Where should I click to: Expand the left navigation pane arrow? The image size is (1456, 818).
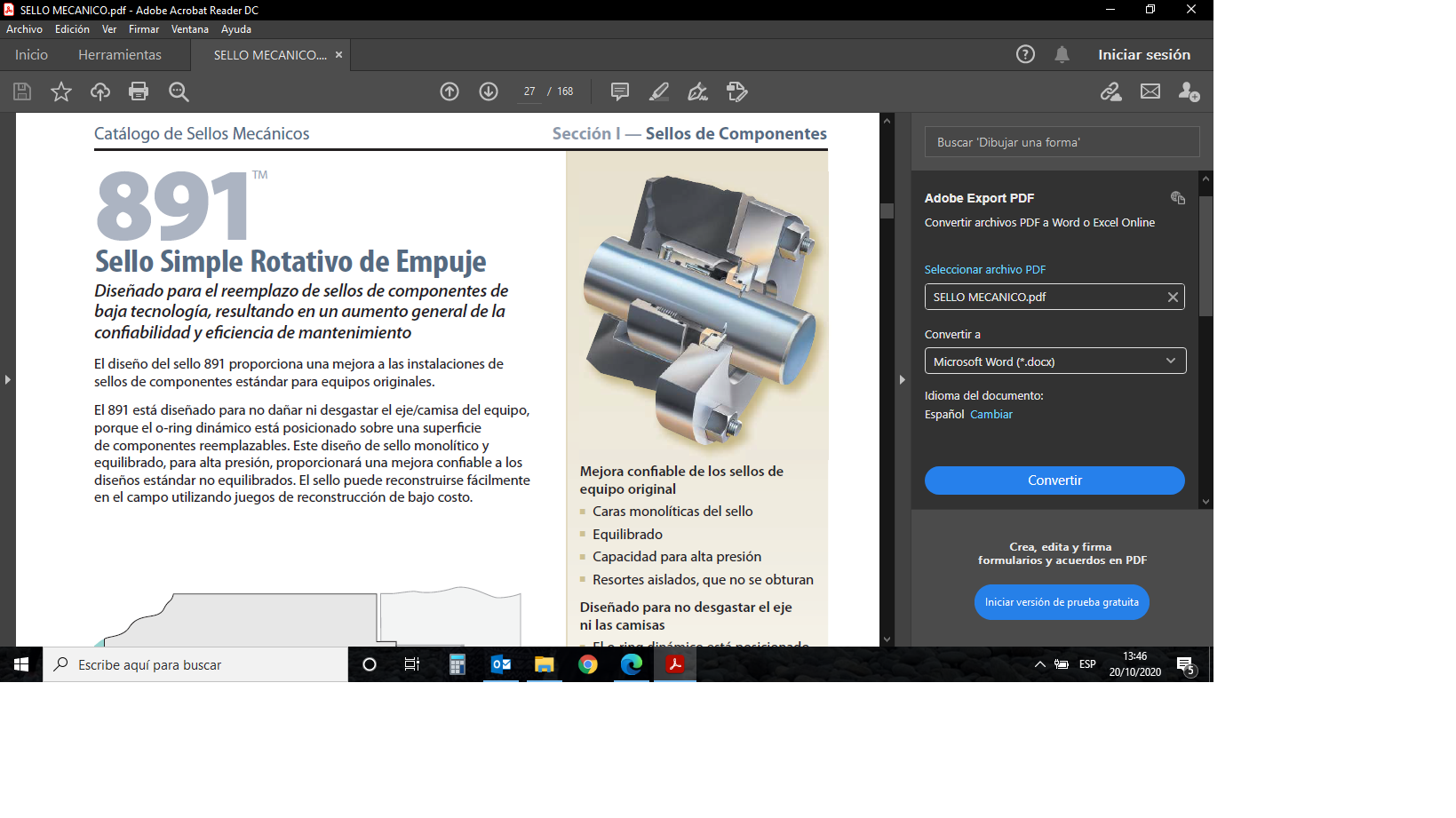coord(7,379)
